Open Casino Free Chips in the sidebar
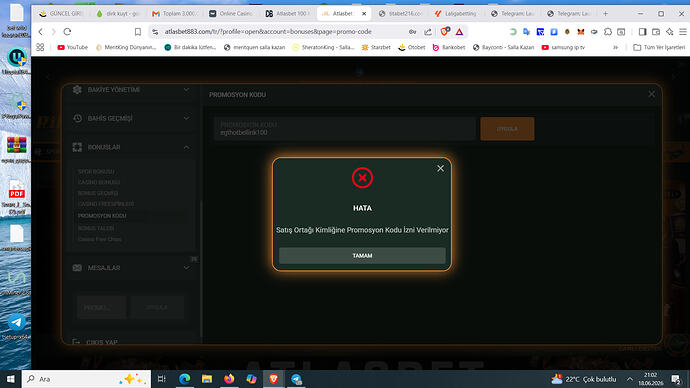The height and width of the screenshot is (388, 690). click(99, 239)
